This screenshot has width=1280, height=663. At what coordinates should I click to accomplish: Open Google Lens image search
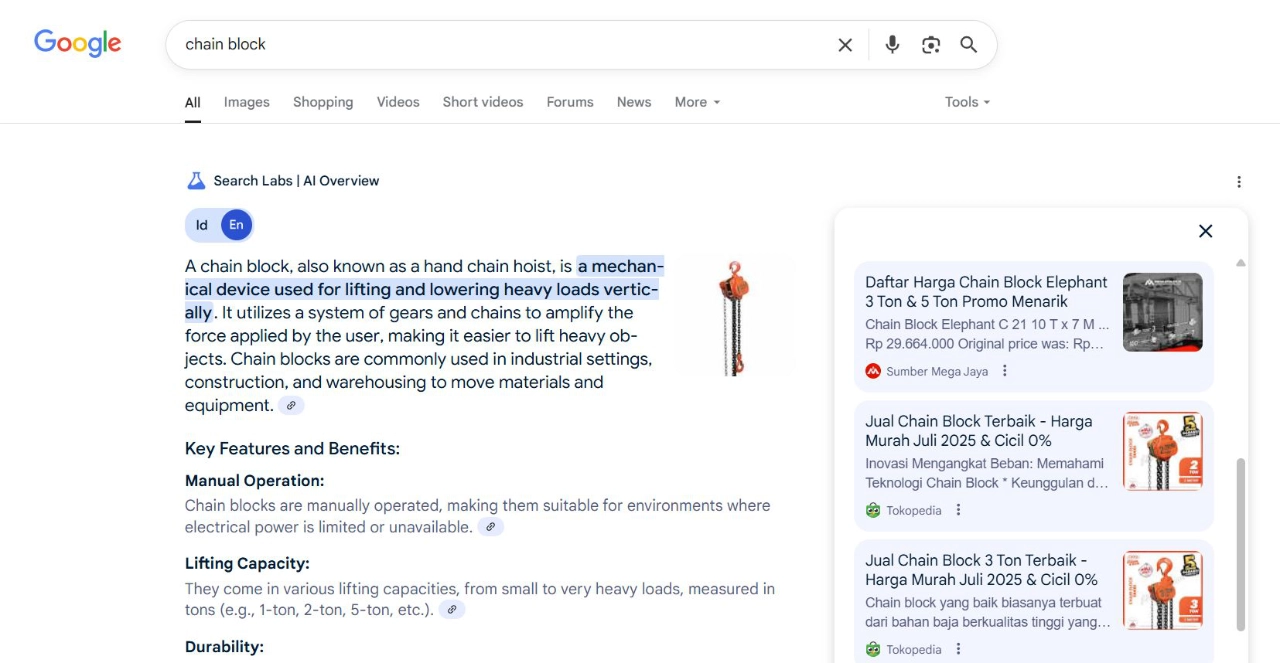[x=931, y=45]
